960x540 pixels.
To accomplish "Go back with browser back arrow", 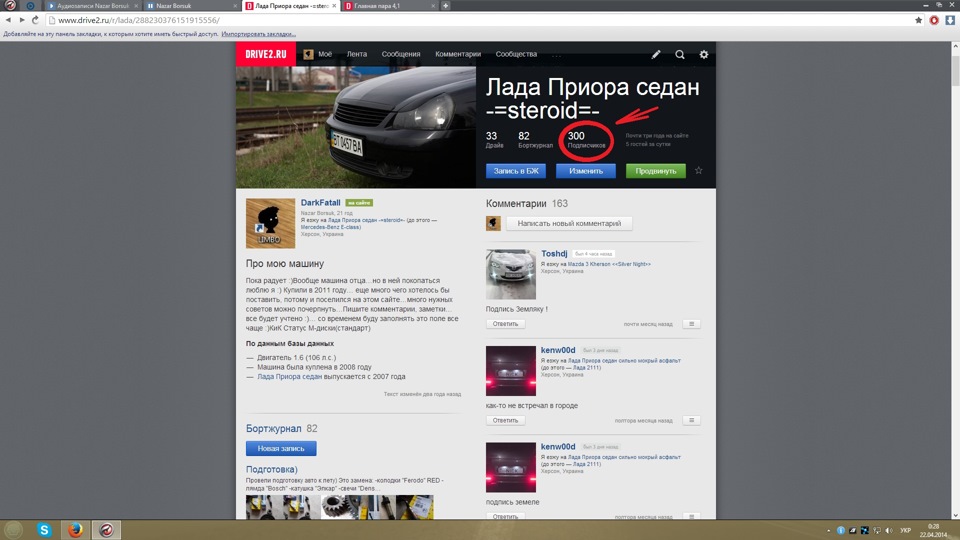I will (8, 20).
